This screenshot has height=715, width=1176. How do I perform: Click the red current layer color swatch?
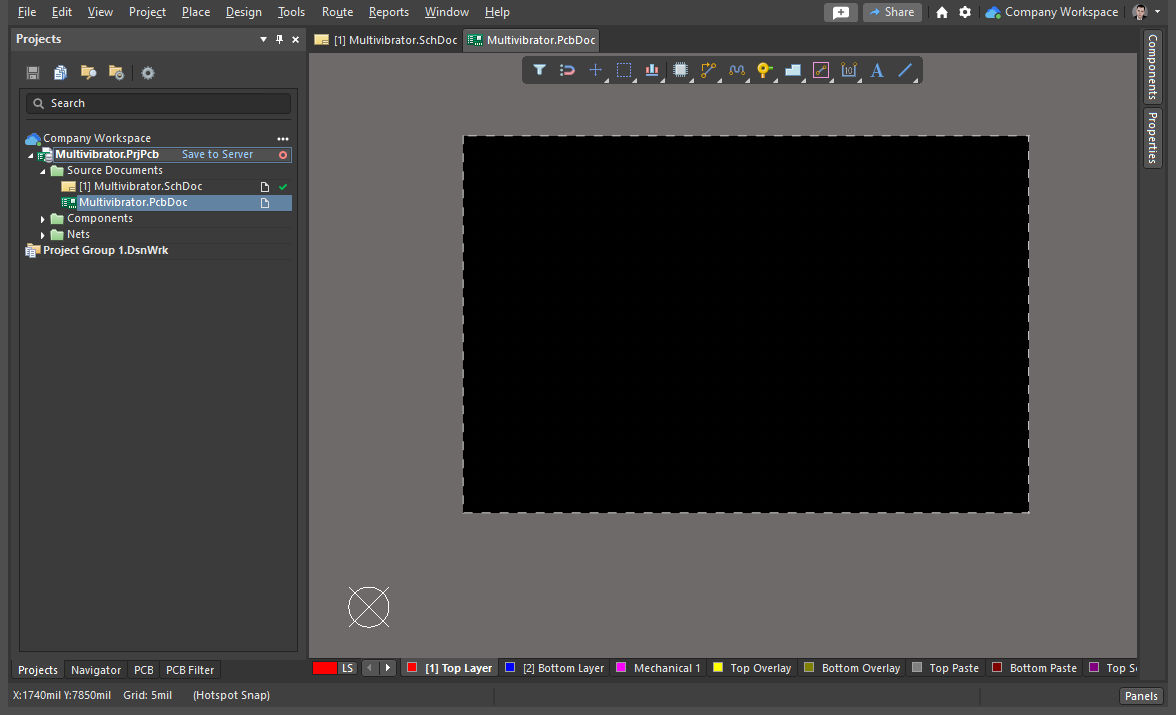click(x=325, y=668)
